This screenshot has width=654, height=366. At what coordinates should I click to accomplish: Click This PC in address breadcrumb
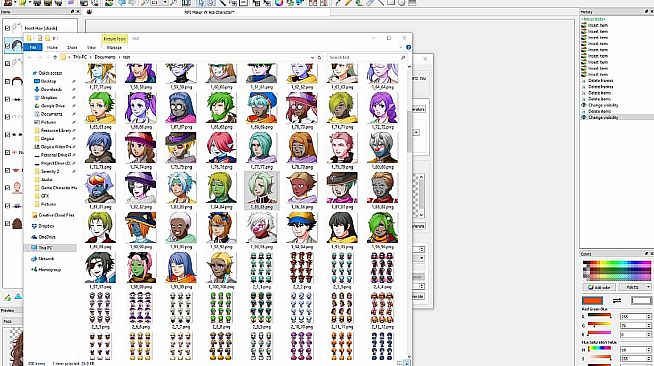click(x=80, y=57)
